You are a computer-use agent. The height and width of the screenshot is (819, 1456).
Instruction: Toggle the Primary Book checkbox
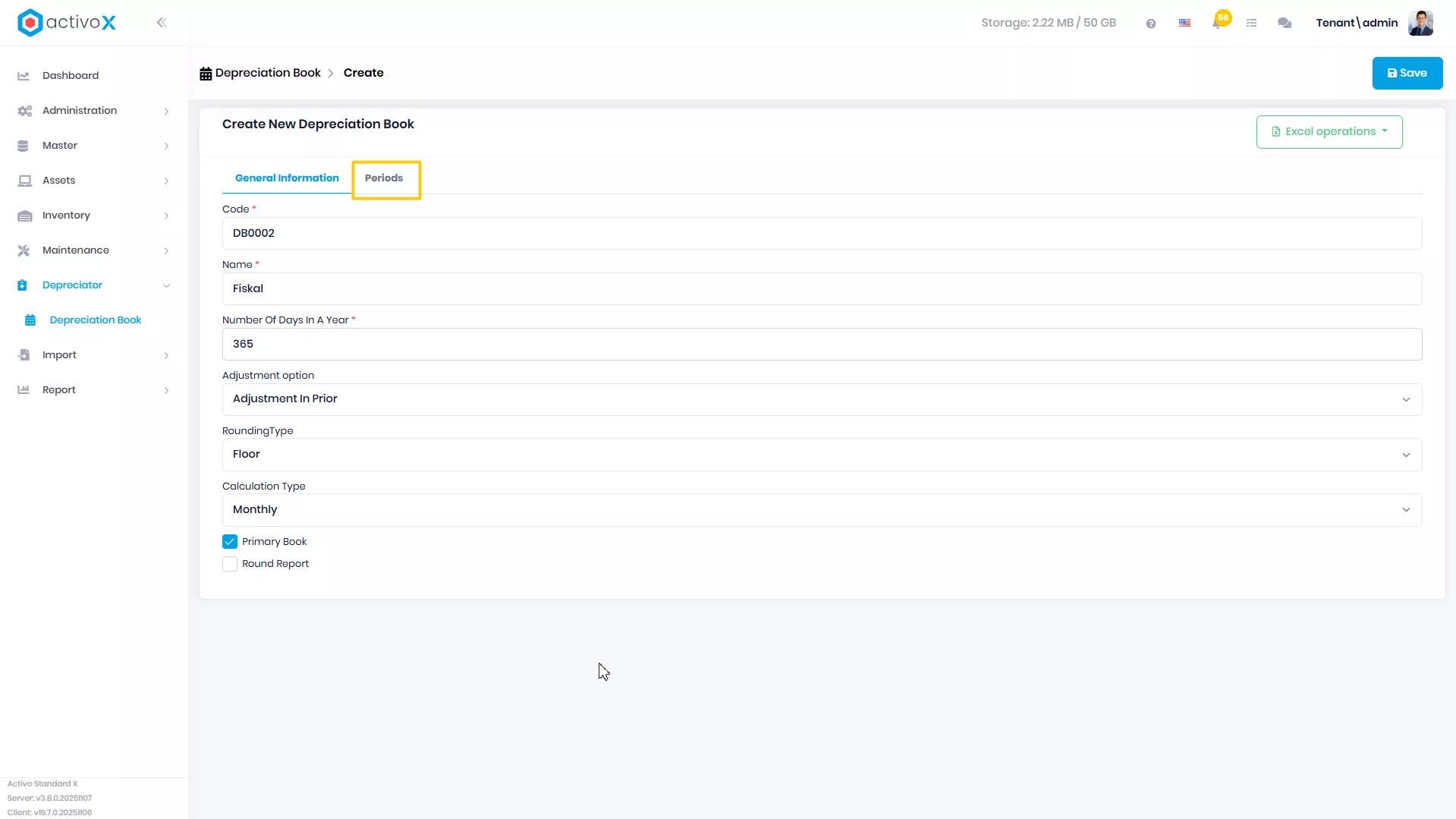(x=230, y=542)
